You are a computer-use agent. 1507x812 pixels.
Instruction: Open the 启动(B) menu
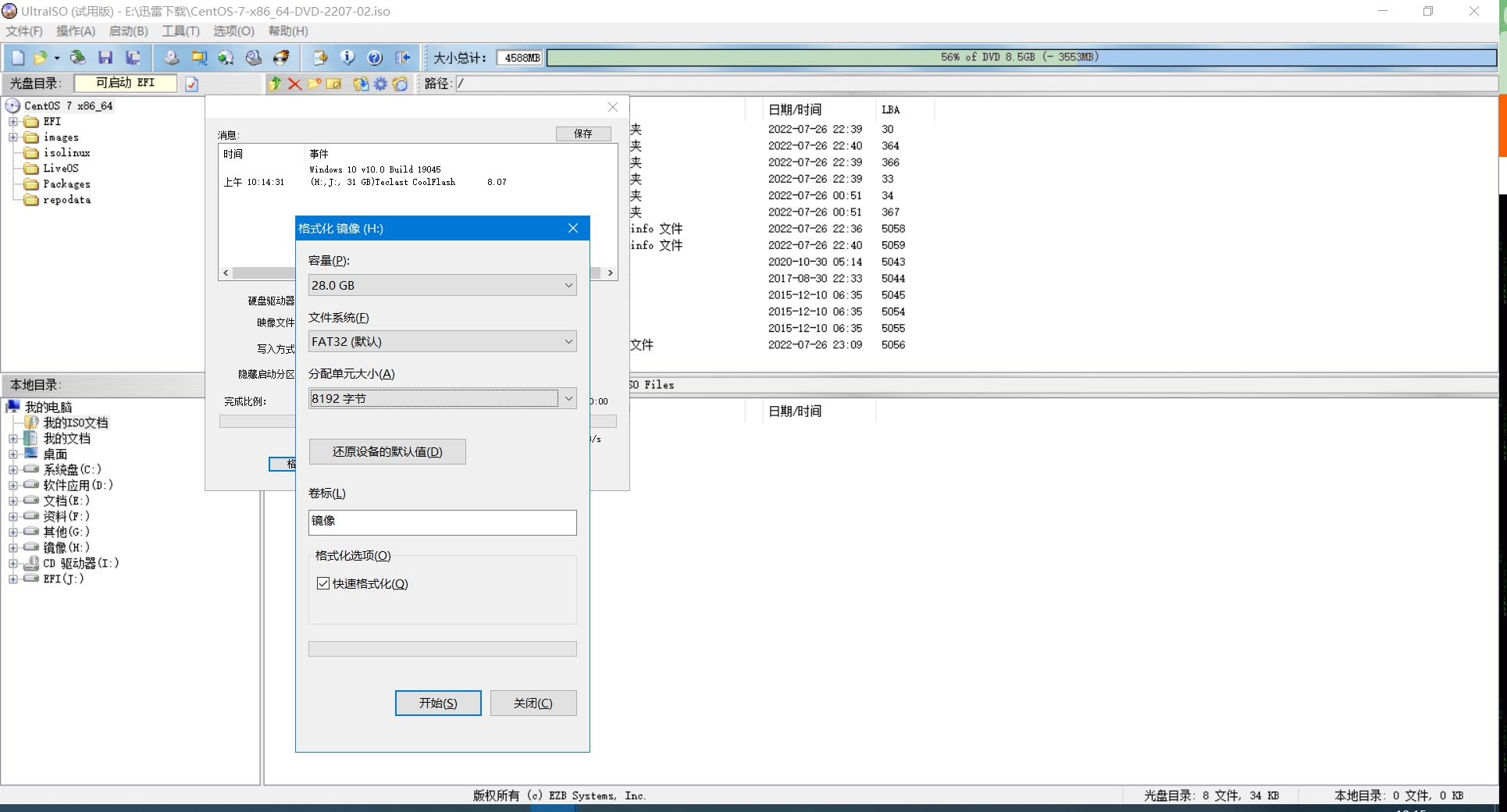pyautogui.click(x=128, y=31)
